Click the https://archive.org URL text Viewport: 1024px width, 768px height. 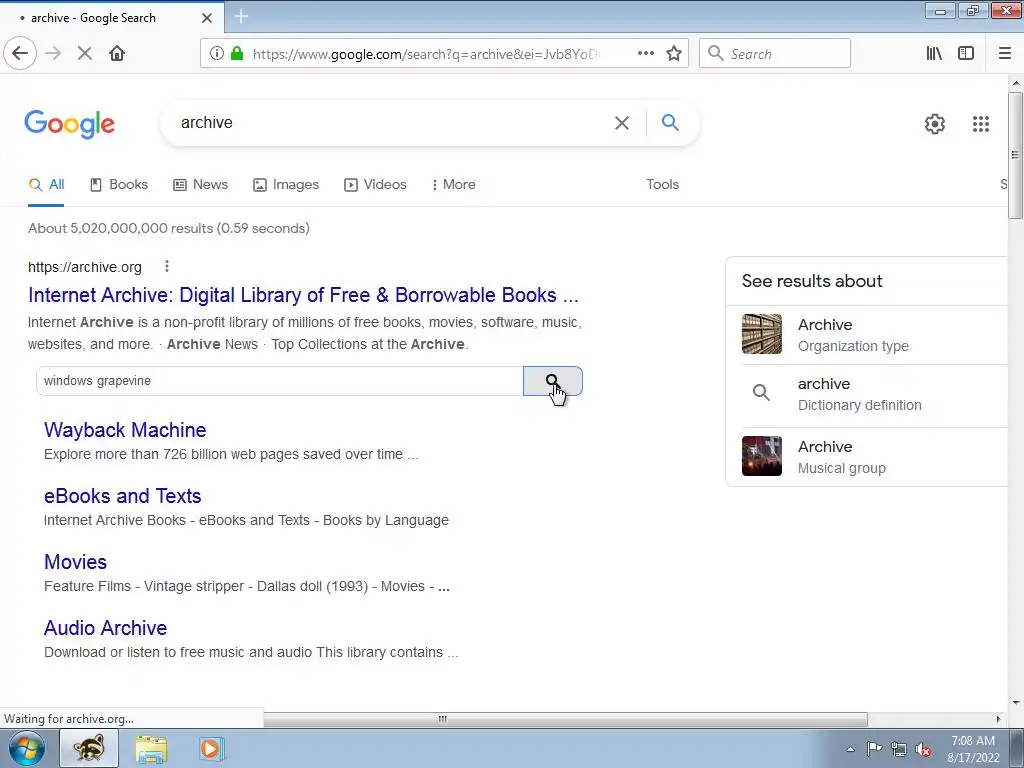tap(85, 267)
